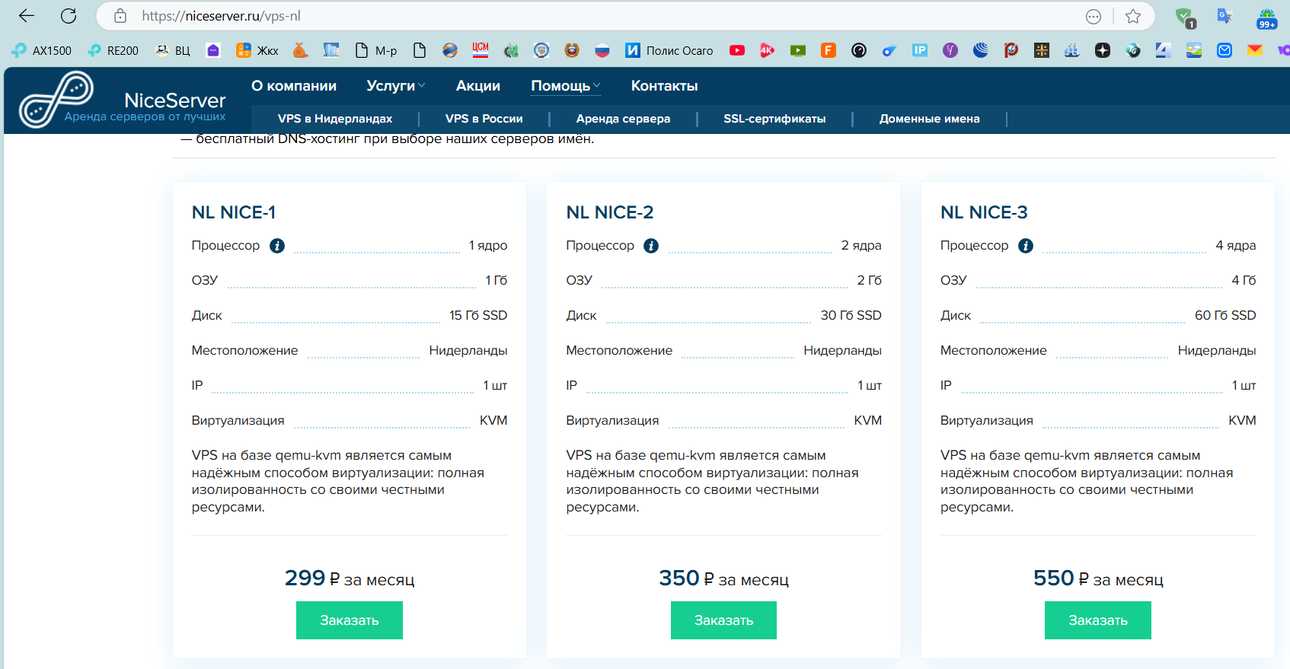Click the 299 ₽ за месяц price
The image size is (1290, 669).
(x=349, y=578)
